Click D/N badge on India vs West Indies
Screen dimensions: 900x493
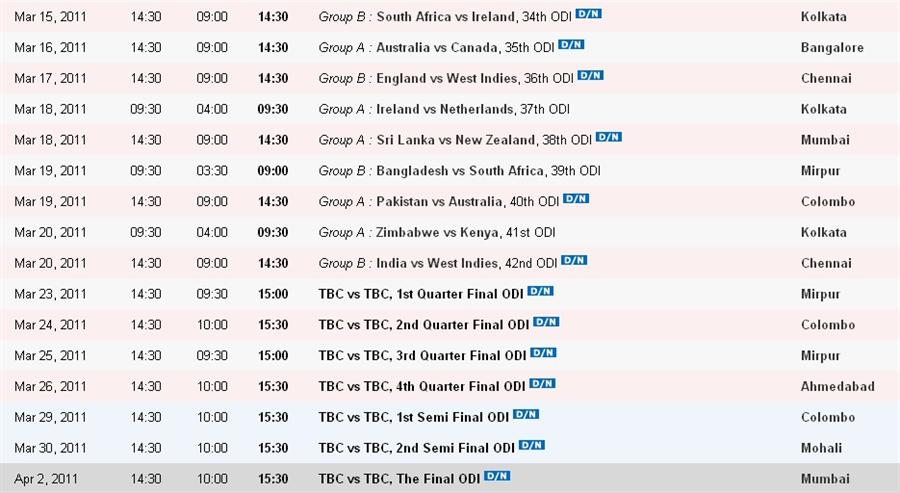[574, 261]
